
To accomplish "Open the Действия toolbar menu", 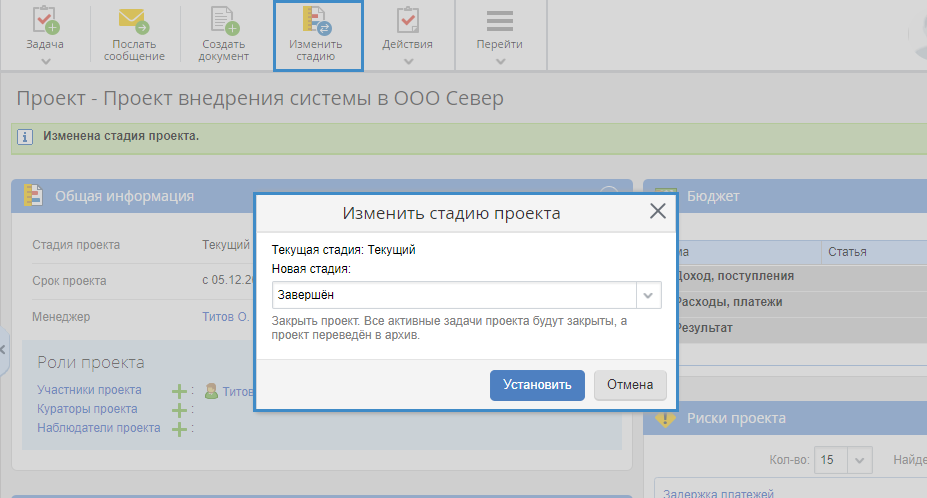I will tap(407, 22).
